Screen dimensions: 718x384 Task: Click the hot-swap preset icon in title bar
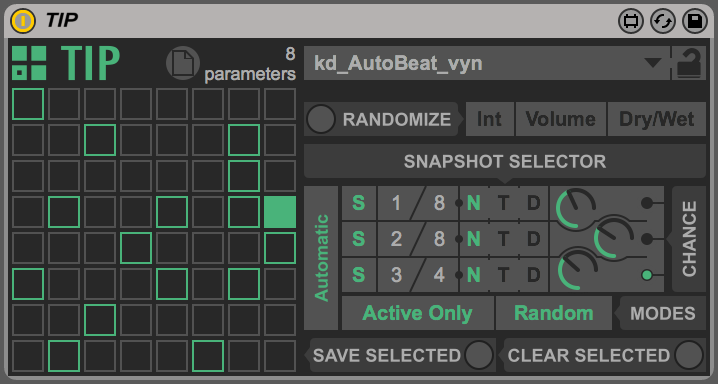click(x=663, y=21)
